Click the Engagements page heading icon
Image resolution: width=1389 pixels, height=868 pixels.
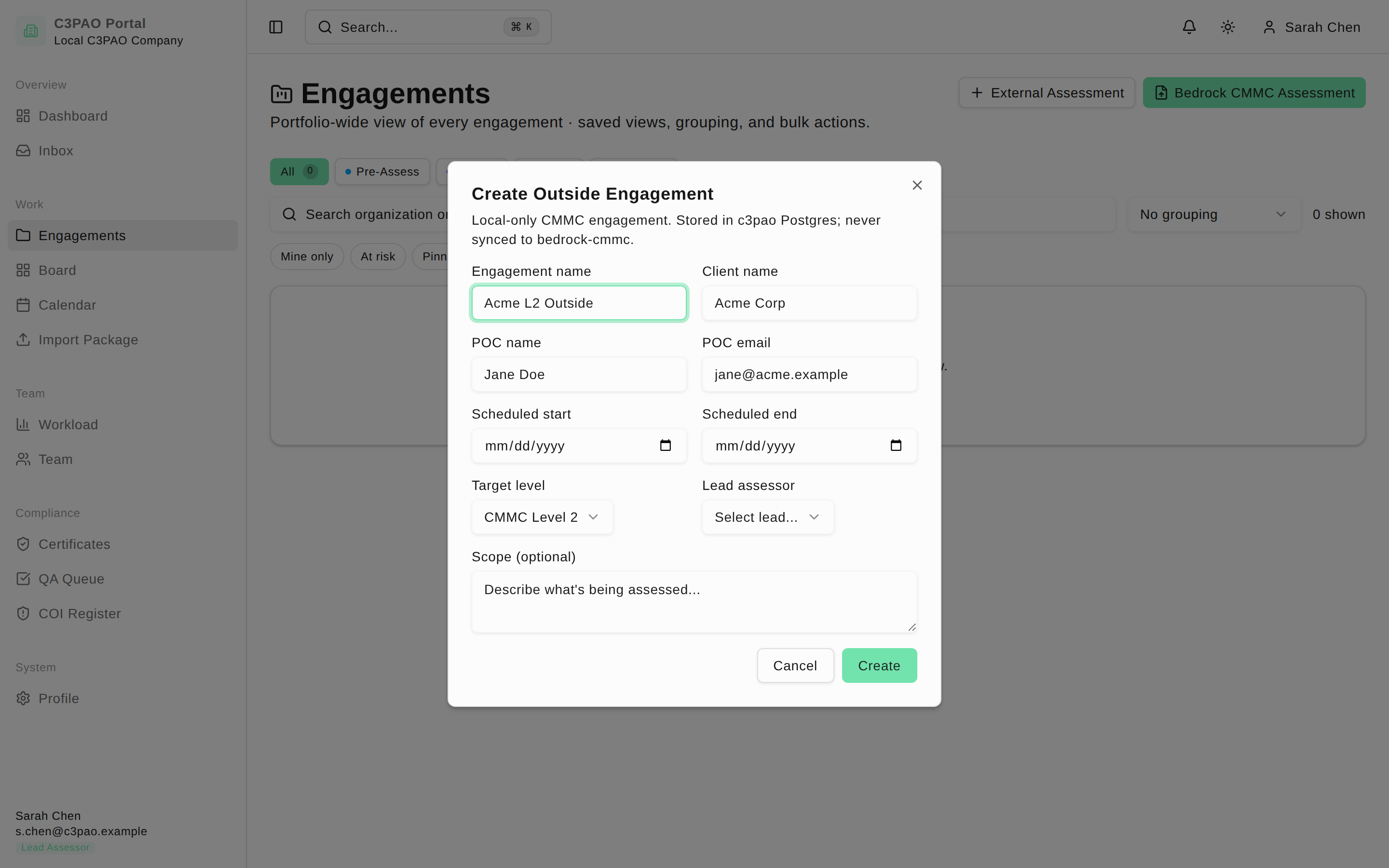[x=281, y=94]
